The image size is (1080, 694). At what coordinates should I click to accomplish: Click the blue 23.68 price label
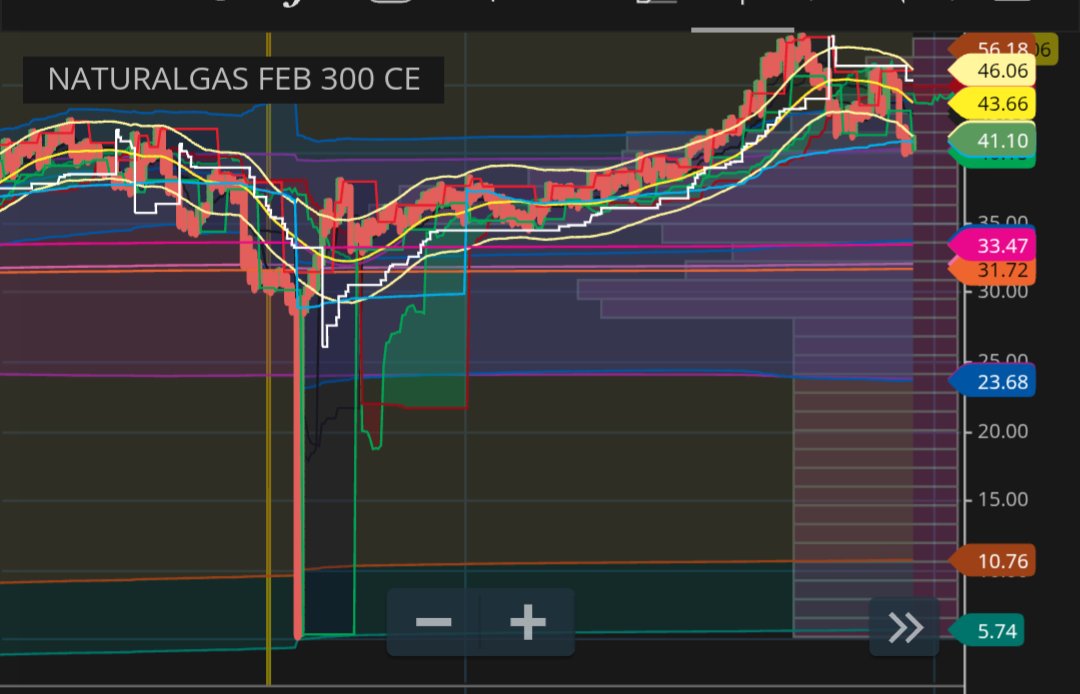[x=992, y=381]
